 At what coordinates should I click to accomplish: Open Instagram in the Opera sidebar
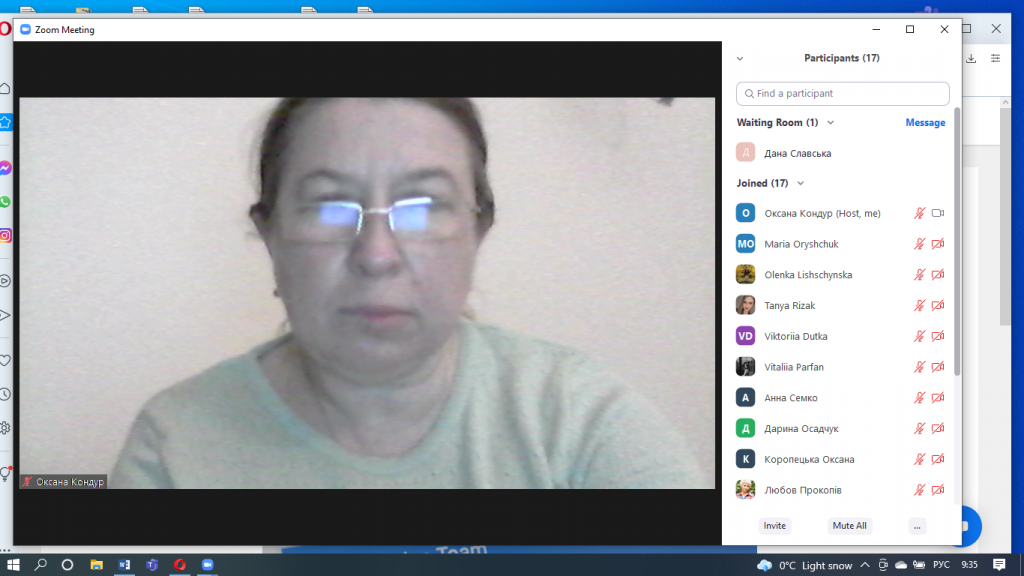[x=6, y=236]
